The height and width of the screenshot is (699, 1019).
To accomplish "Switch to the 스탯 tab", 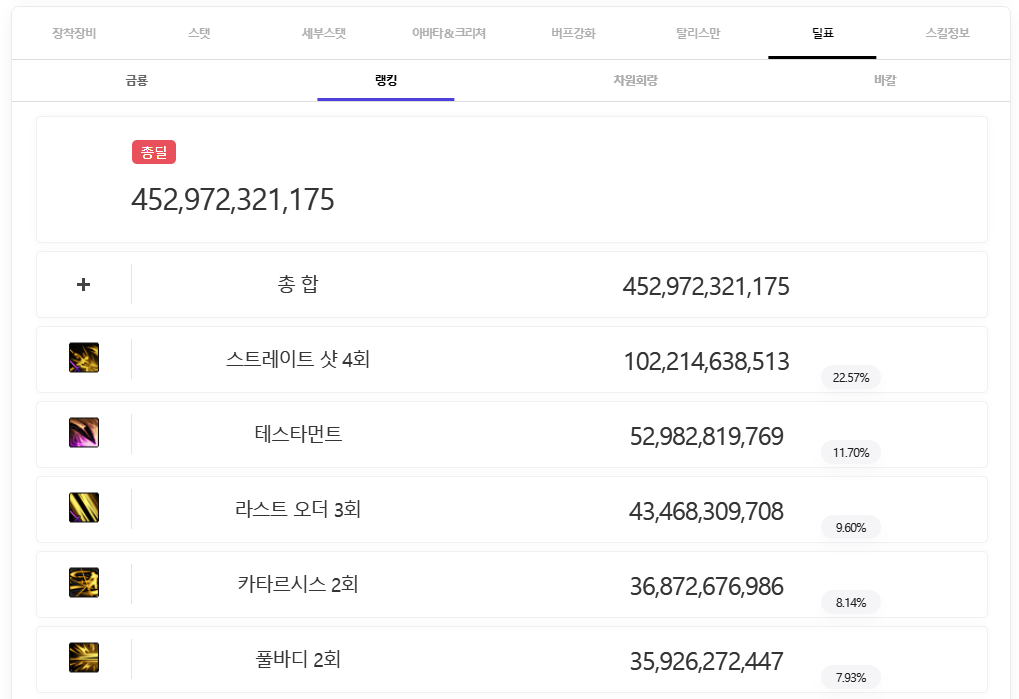I will pos(199,33).
